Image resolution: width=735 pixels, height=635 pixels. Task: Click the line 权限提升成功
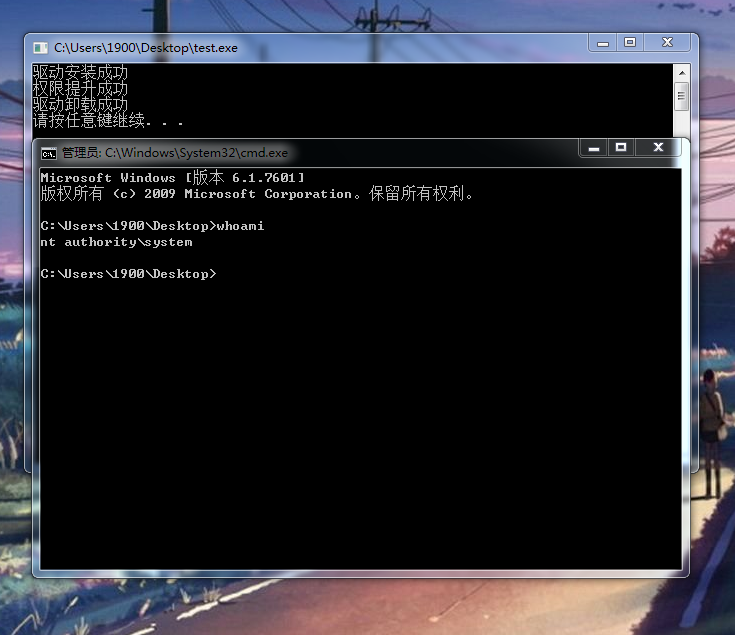[x=80, y=89]
